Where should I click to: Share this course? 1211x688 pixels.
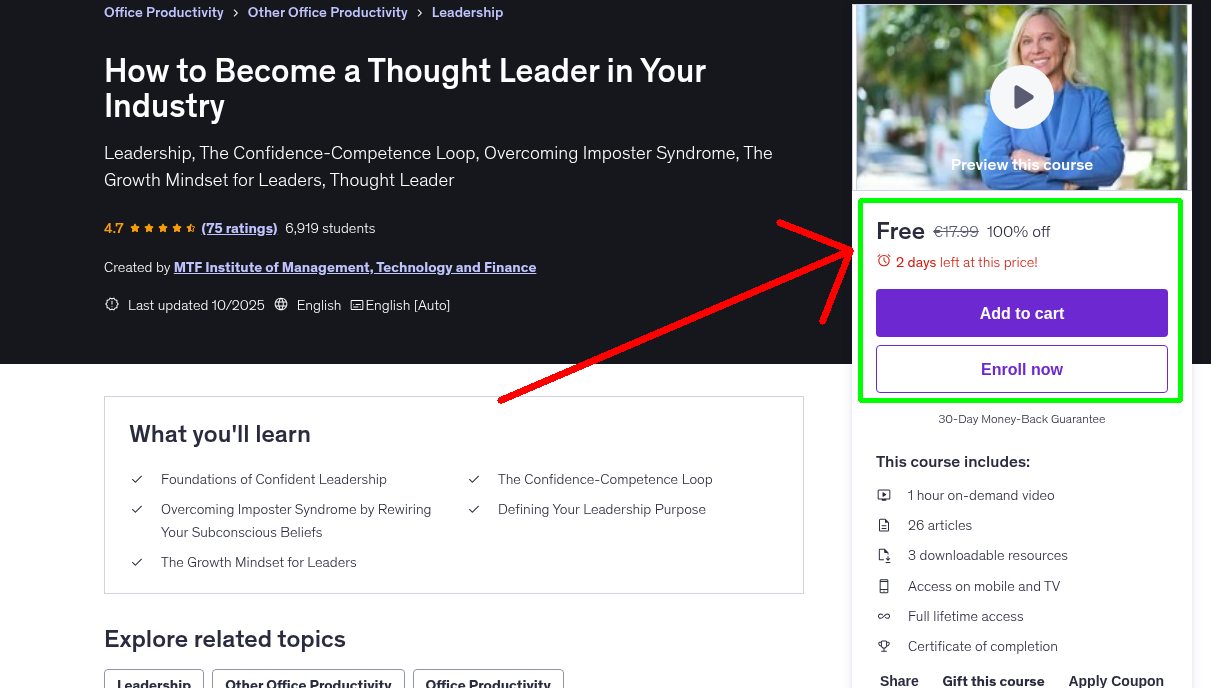(x=898, y=680)
